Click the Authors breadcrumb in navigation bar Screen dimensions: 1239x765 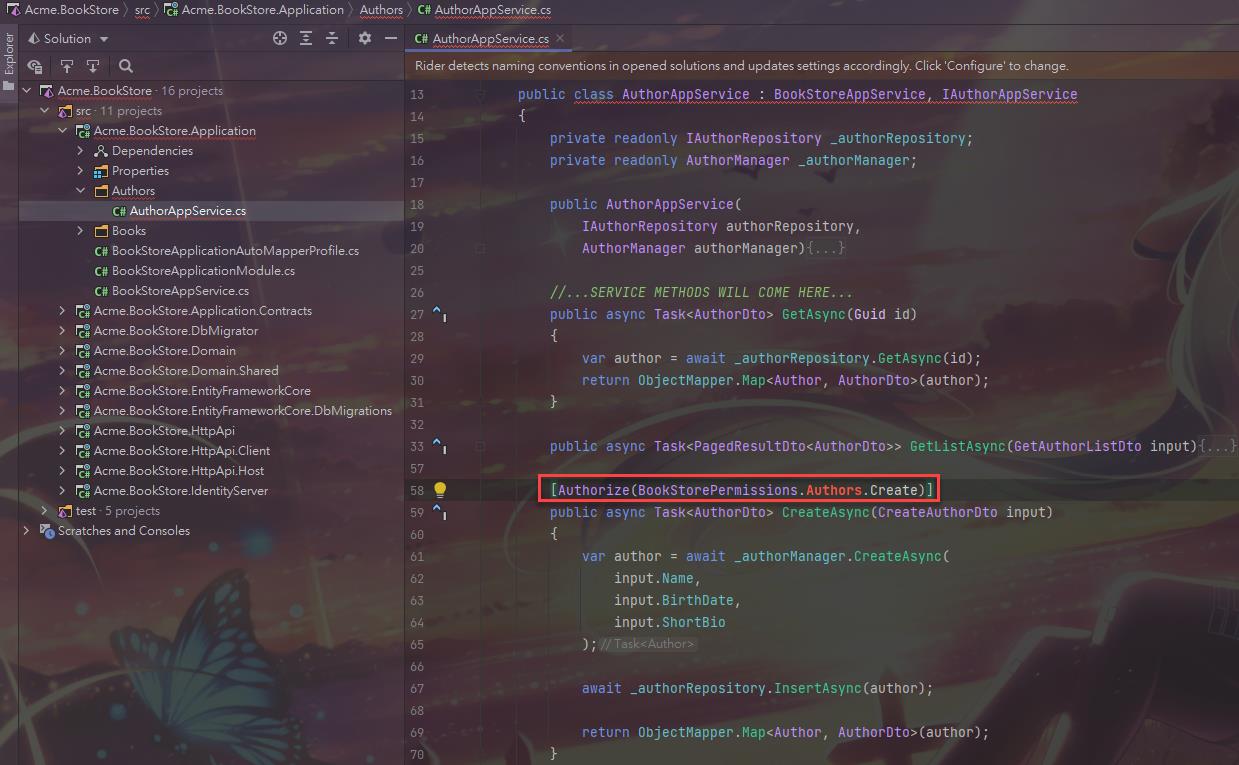(x=381, y=10)
